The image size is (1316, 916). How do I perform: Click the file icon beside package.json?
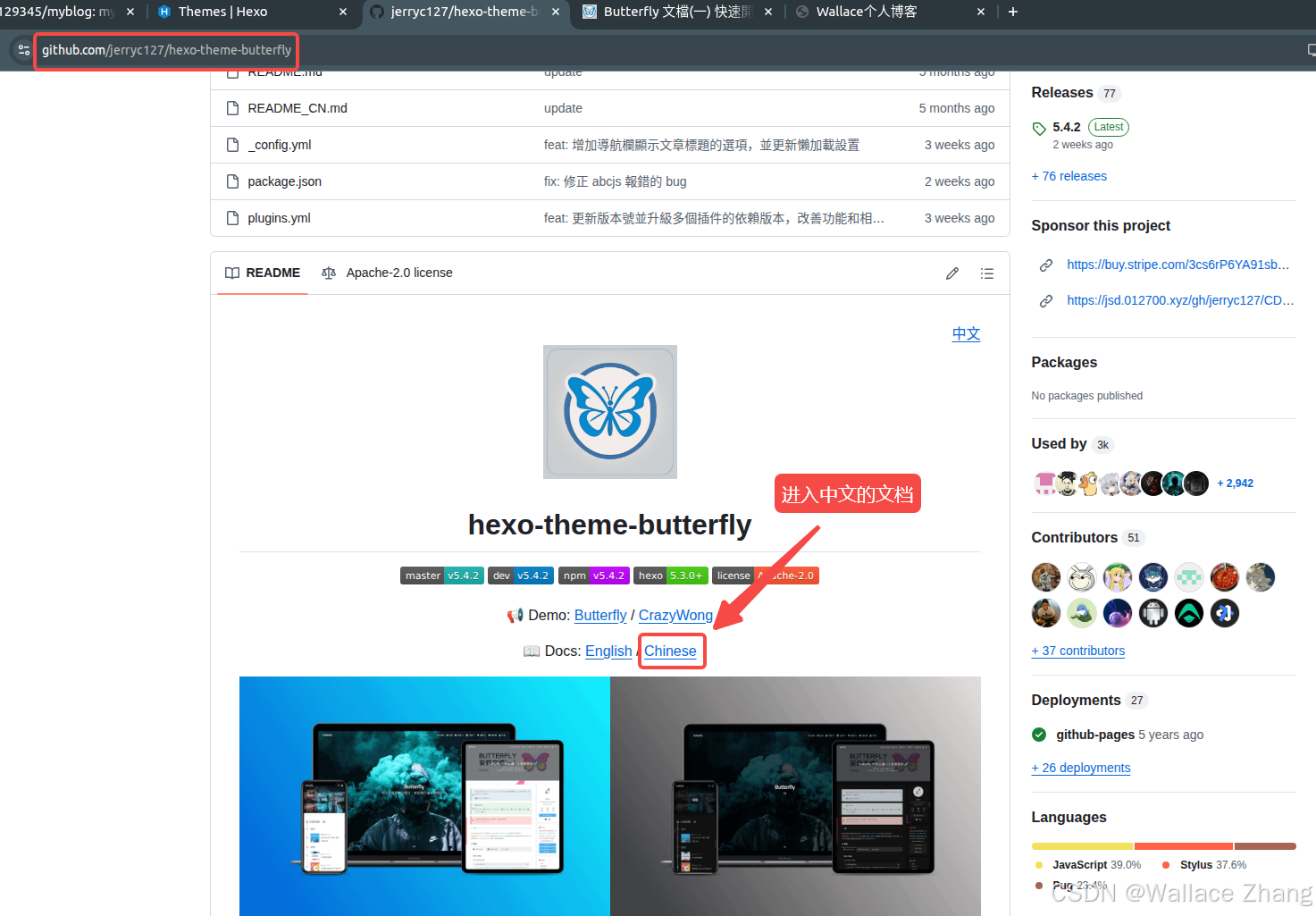(232, 181)
